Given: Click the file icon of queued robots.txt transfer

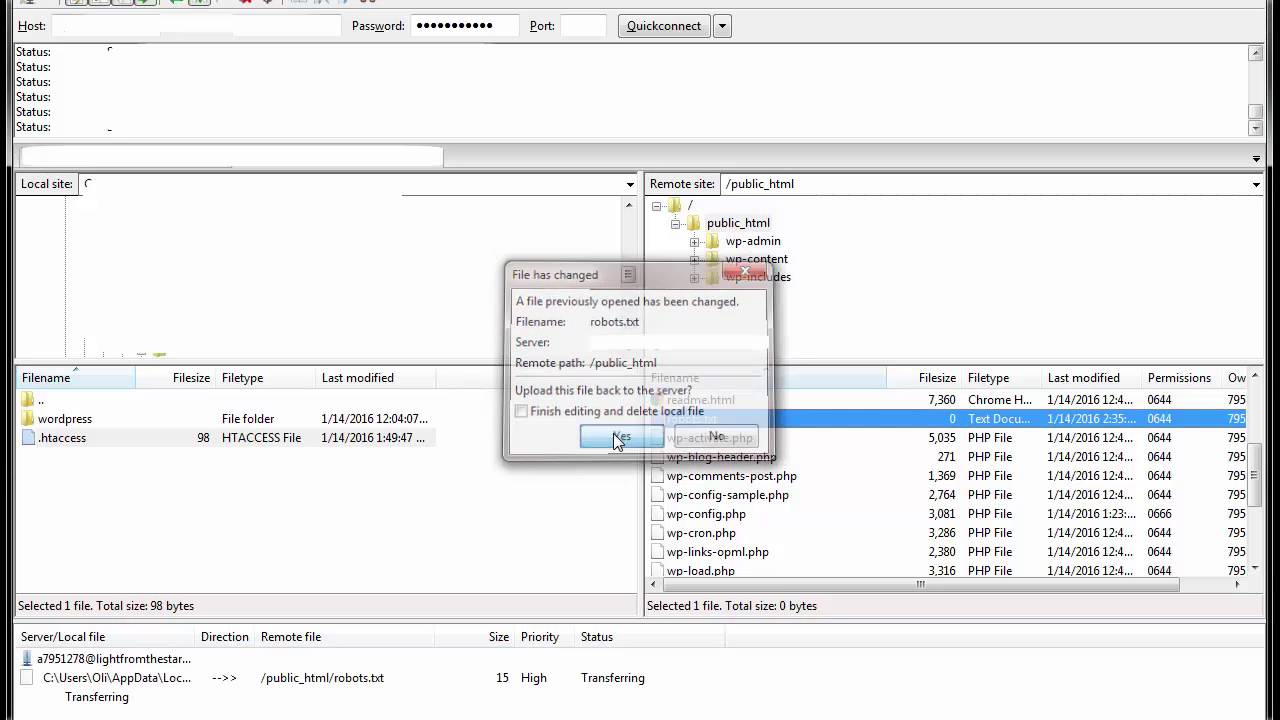Looking at the screenshot, I should click(27, 678).
